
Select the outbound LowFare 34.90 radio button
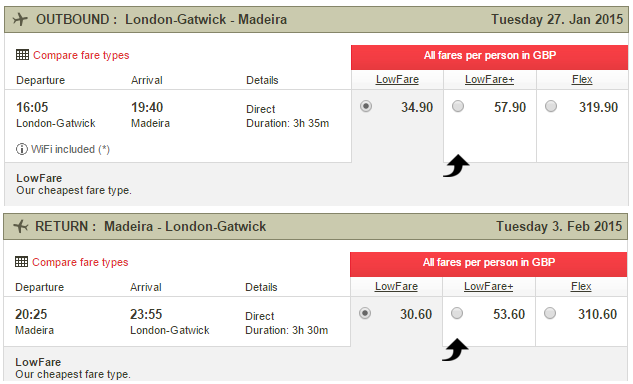pyautogui.click(x=366, y=107)
